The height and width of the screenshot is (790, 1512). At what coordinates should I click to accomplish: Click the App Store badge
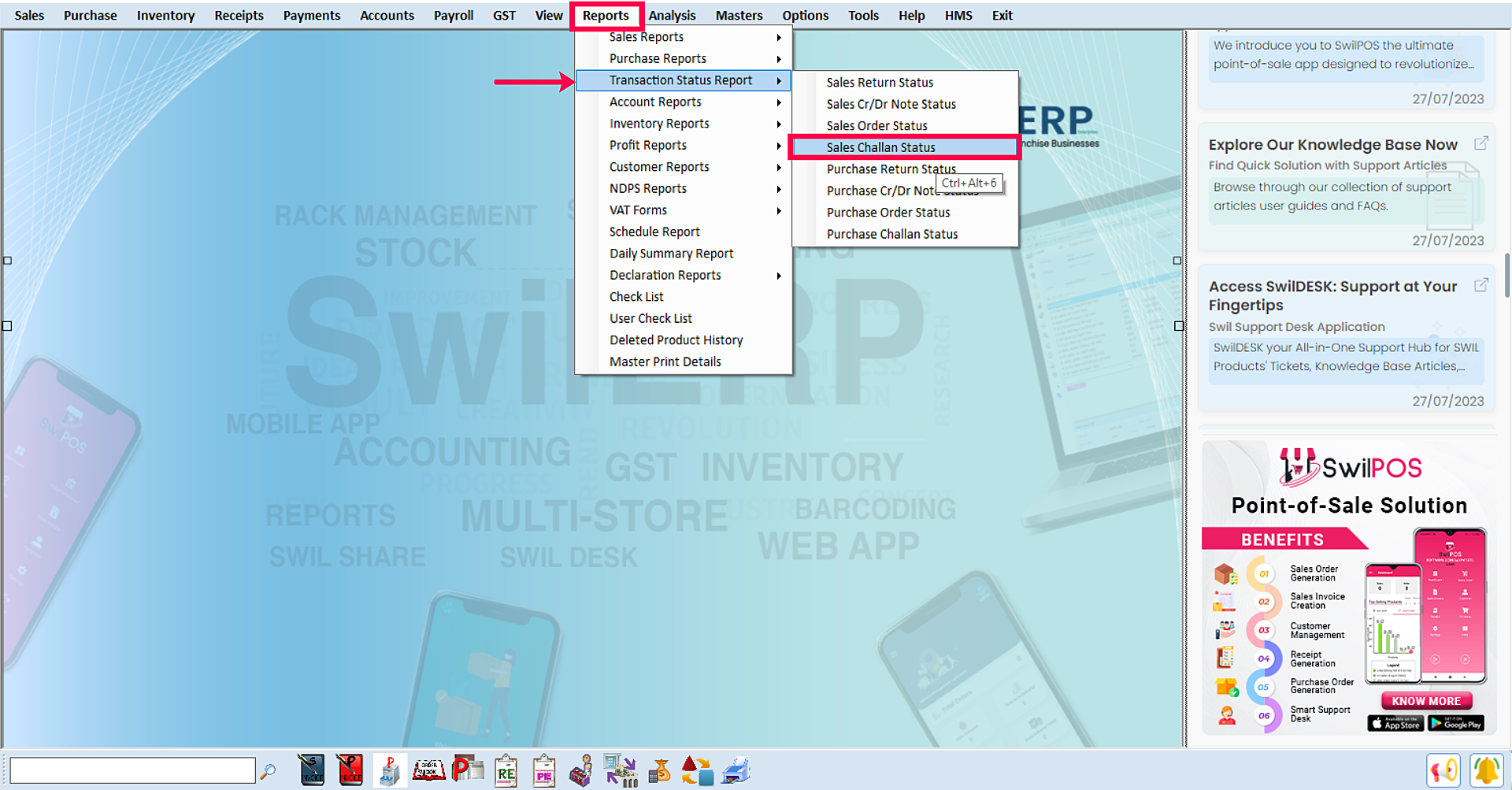[x=1395, y=723]
